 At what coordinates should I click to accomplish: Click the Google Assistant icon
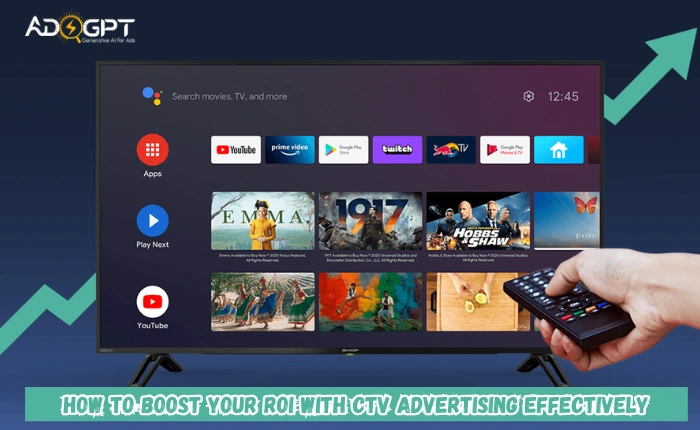coord(152,96)
